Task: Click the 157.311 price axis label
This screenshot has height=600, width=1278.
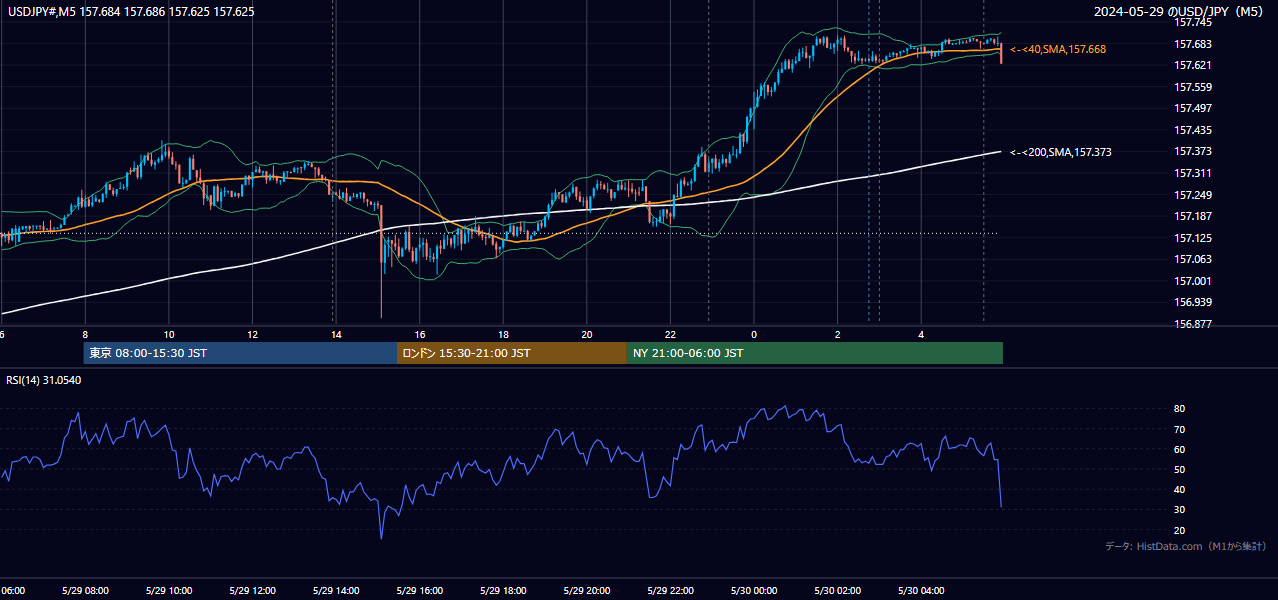Action: (x=1192, y=173)
